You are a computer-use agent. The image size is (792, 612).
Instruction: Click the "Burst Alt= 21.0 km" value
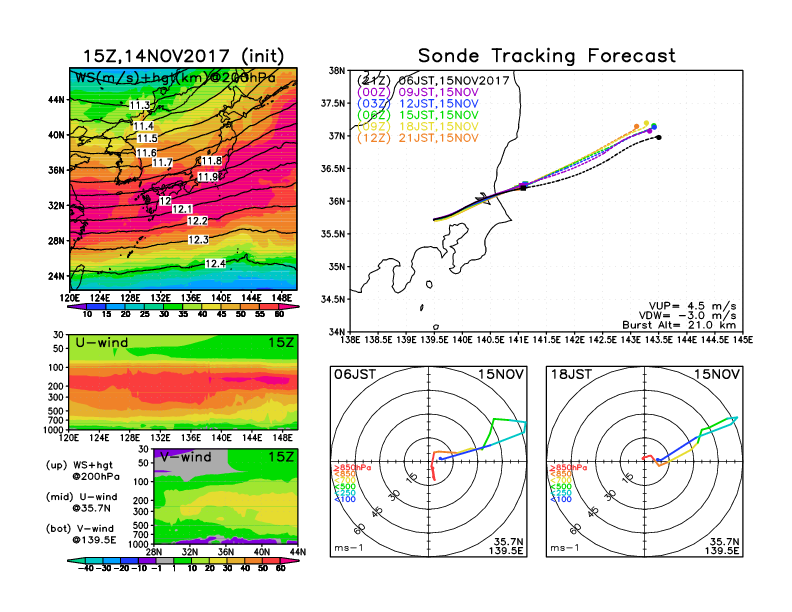pyautogui.click(x=679, y=325)
